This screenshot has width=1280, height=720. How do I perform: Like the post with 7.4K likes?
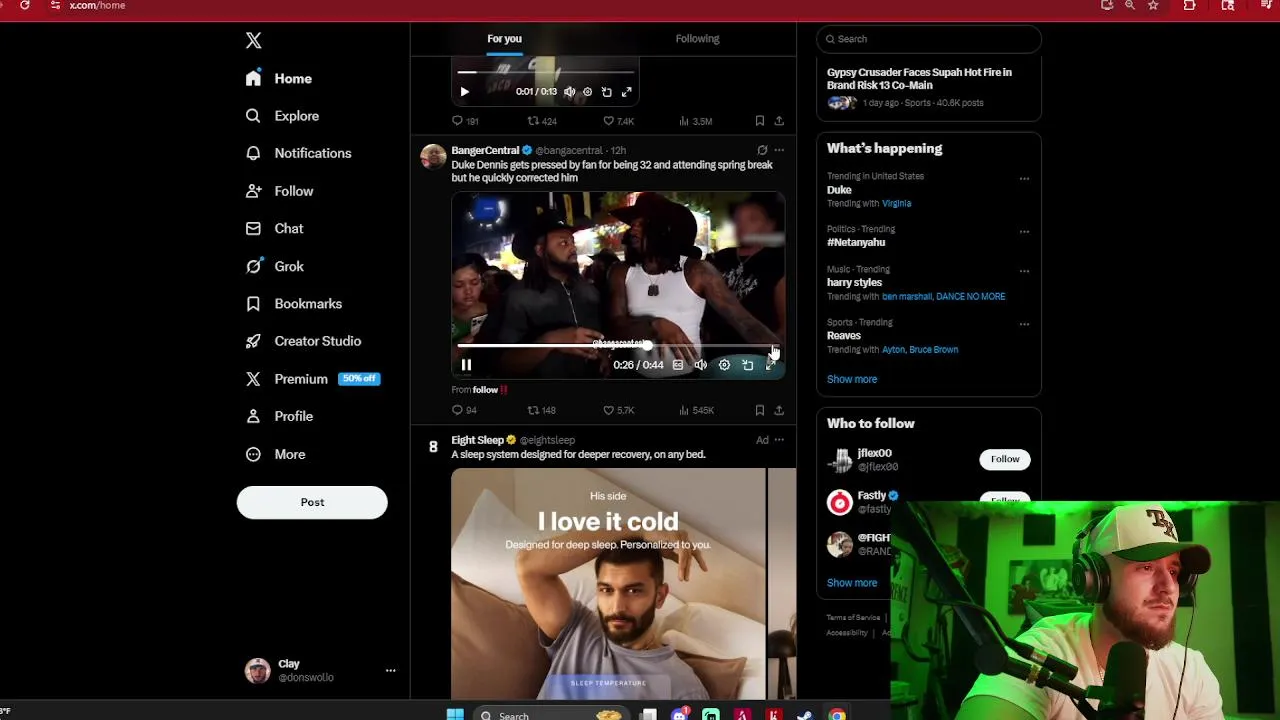click(x=618, y=121)
